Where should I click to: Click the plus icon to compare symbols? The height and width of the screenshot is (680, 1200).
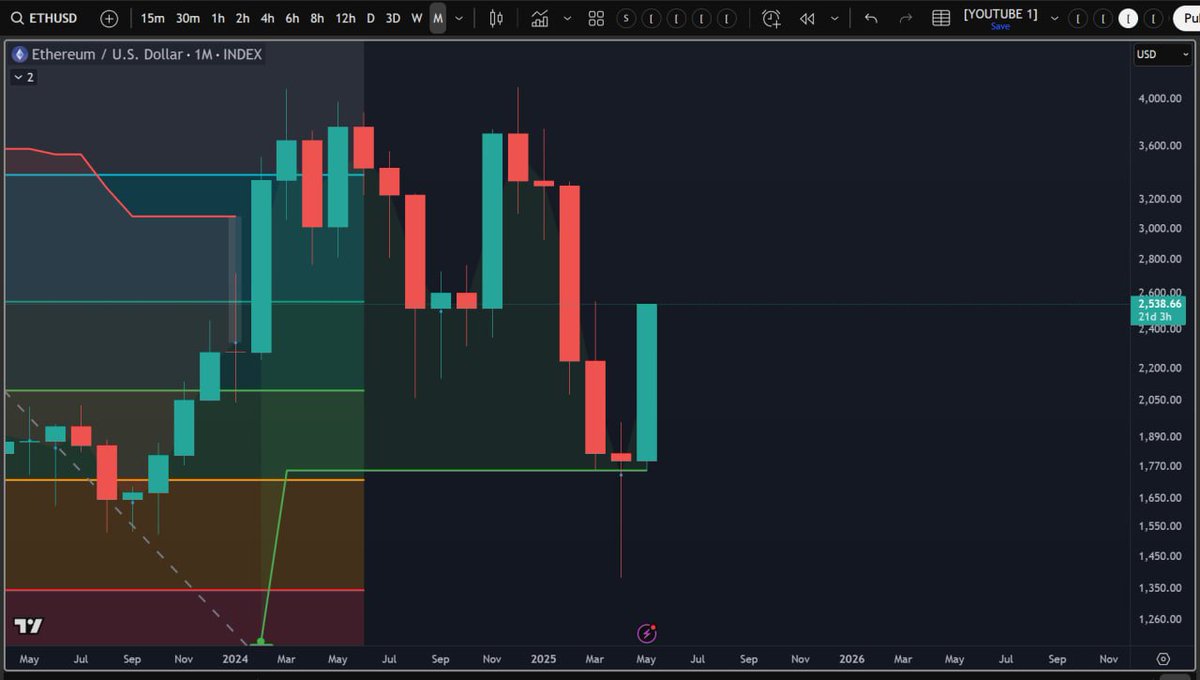[109, 18]
